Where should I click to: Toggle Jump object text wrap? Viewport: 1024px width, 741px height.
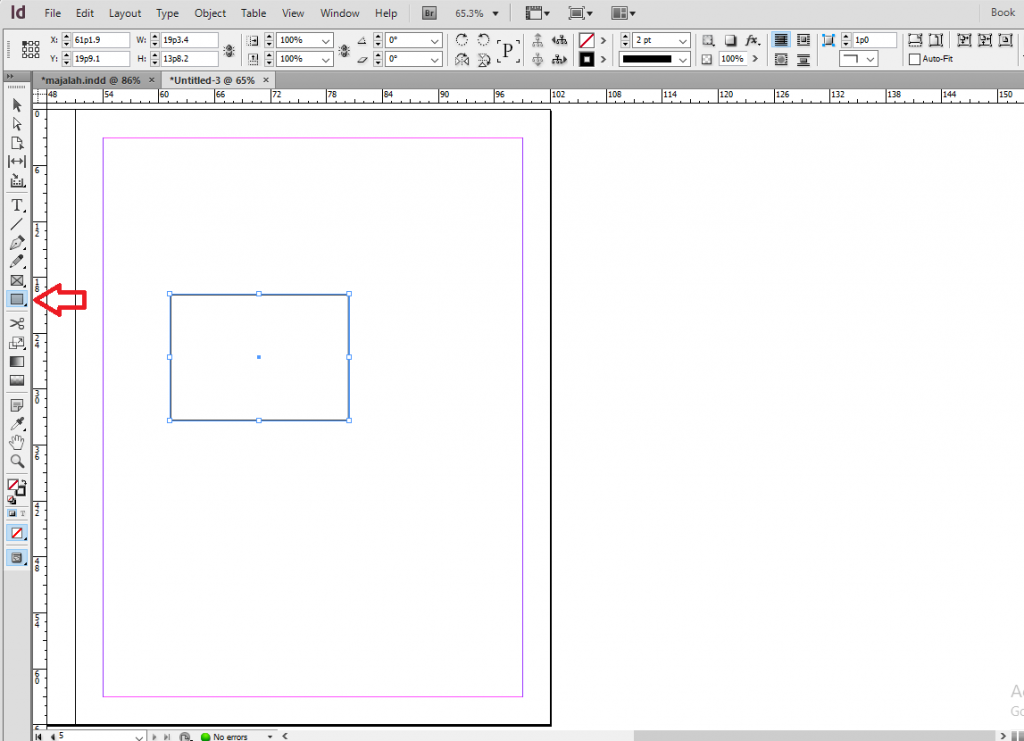coord(803,60)
